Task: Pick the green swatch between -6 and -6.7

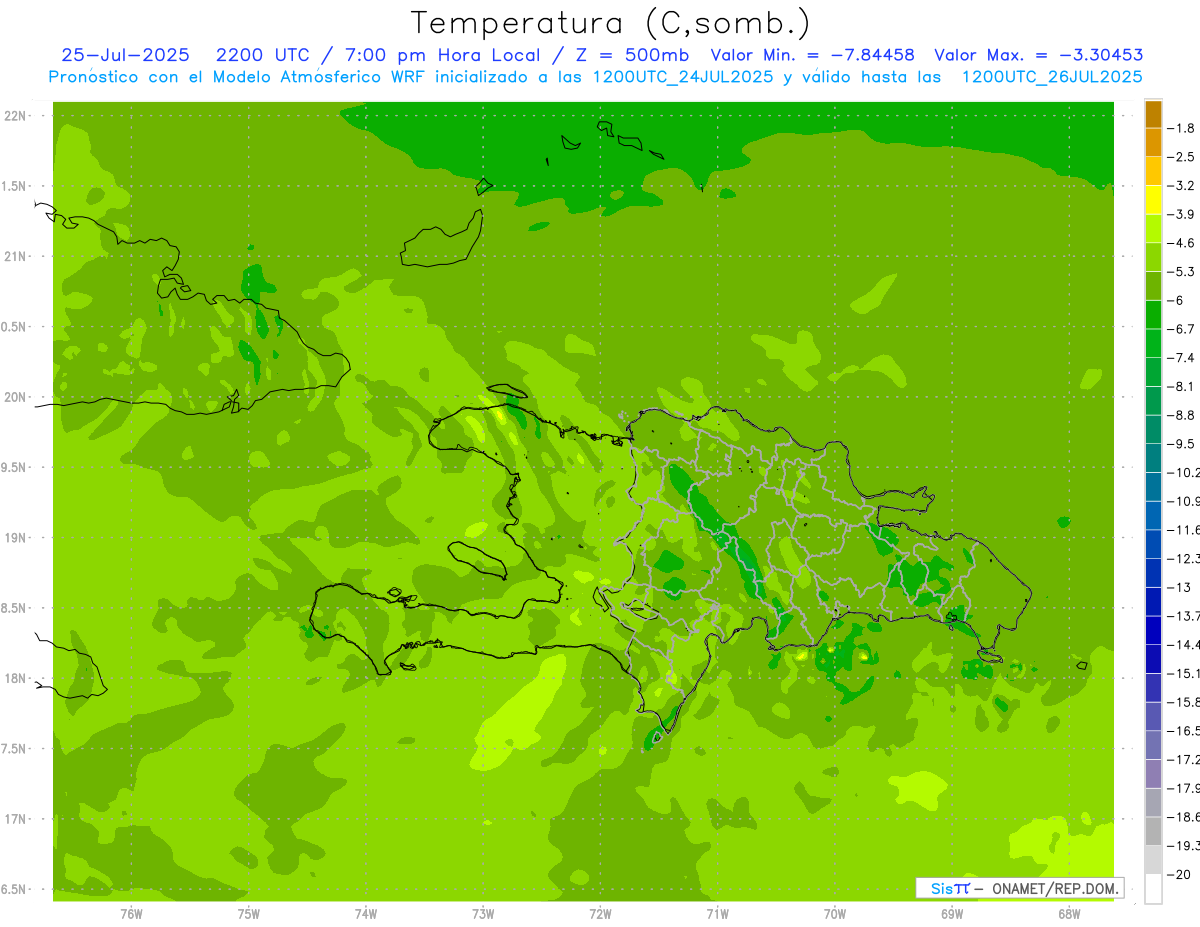Action: pyautogui.click(x=1153, y=315)
